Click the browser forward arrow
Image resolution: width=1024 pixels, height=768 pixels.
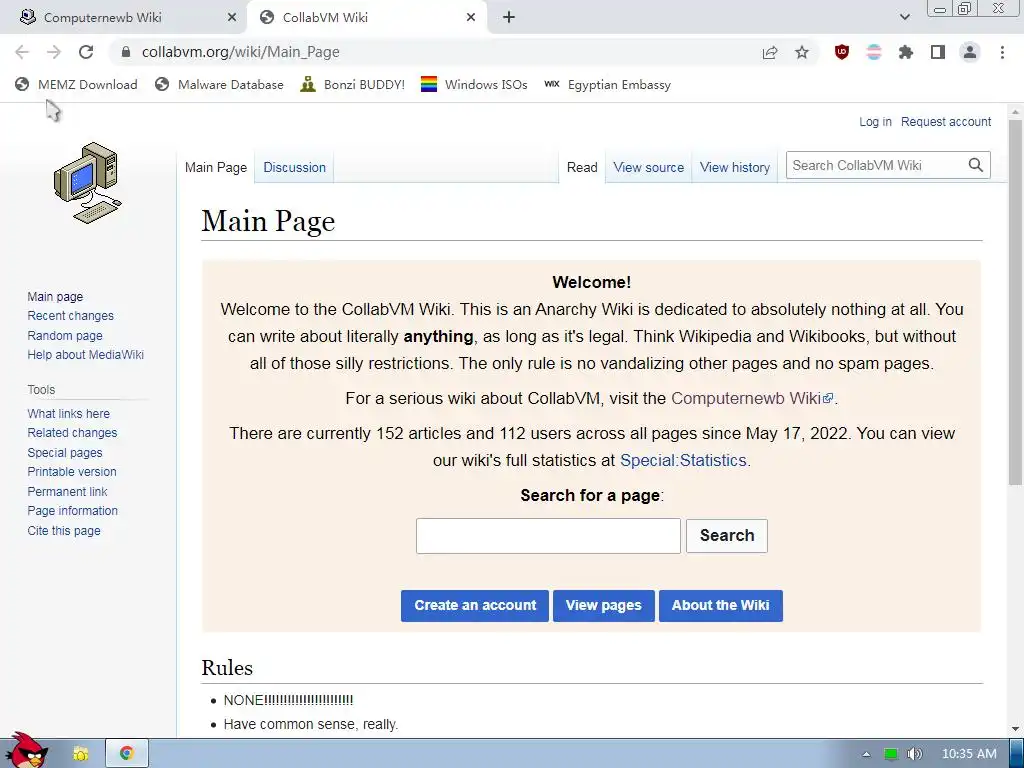54,52
